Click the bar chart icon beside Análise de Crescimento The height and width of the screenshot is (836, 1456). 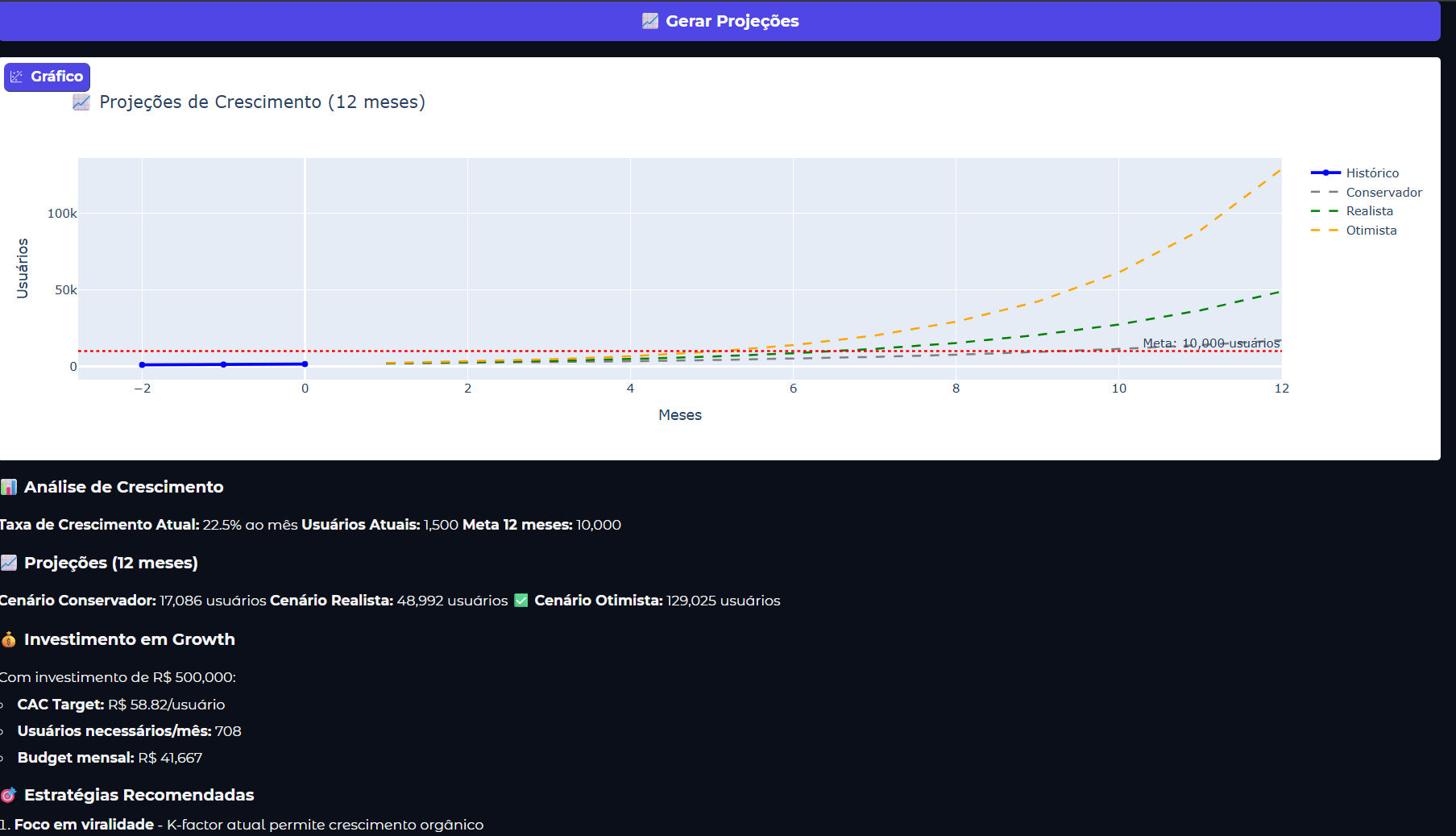point(9,487)
